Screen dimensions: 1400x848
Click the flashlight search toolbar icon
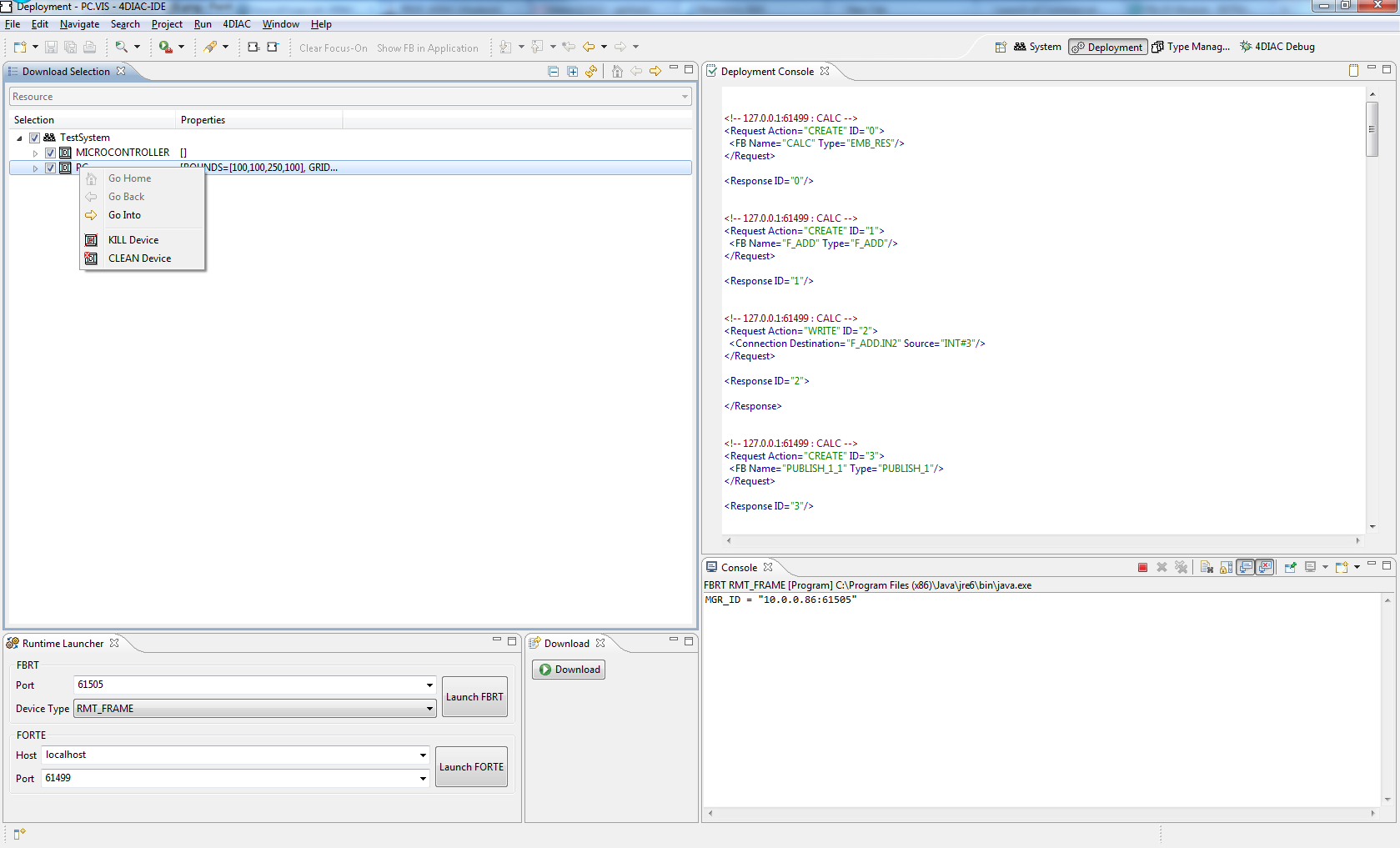point(211,48)
